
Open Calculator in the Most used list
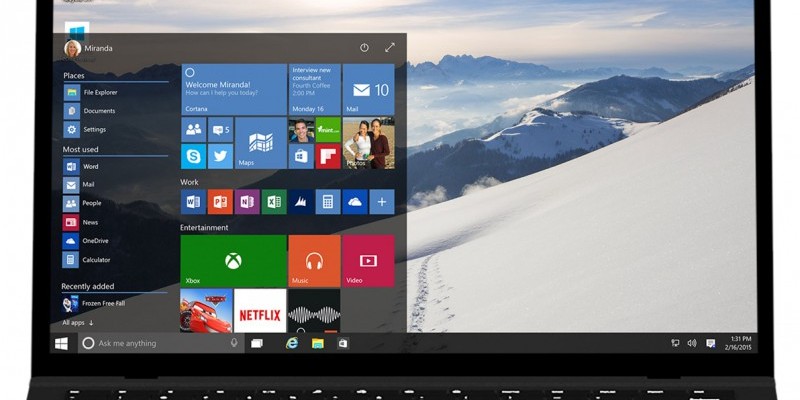pos(87,260)
